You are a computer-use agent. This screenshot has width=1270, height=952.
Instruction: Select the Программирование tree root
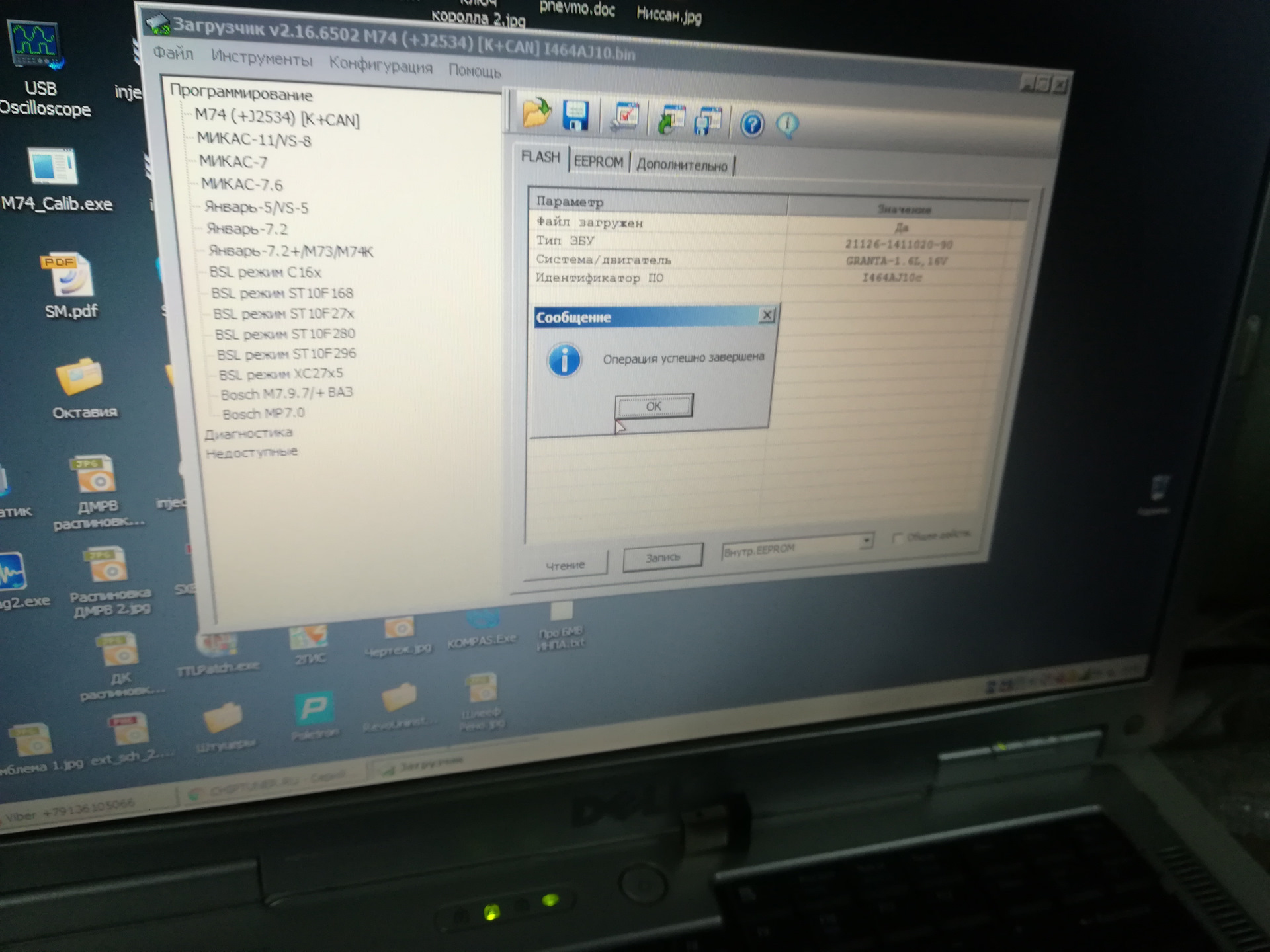coord(241,93)
